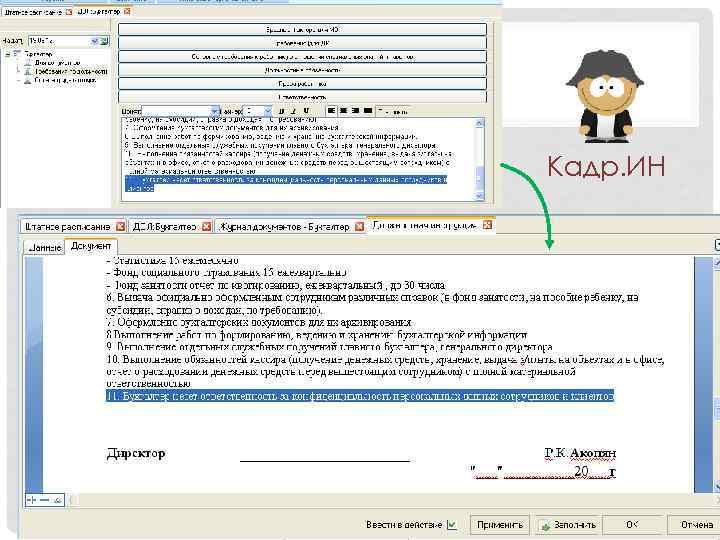Click the fifth wide section button in upper window
This screenshot has height=540, width=720.
(302, 84)
